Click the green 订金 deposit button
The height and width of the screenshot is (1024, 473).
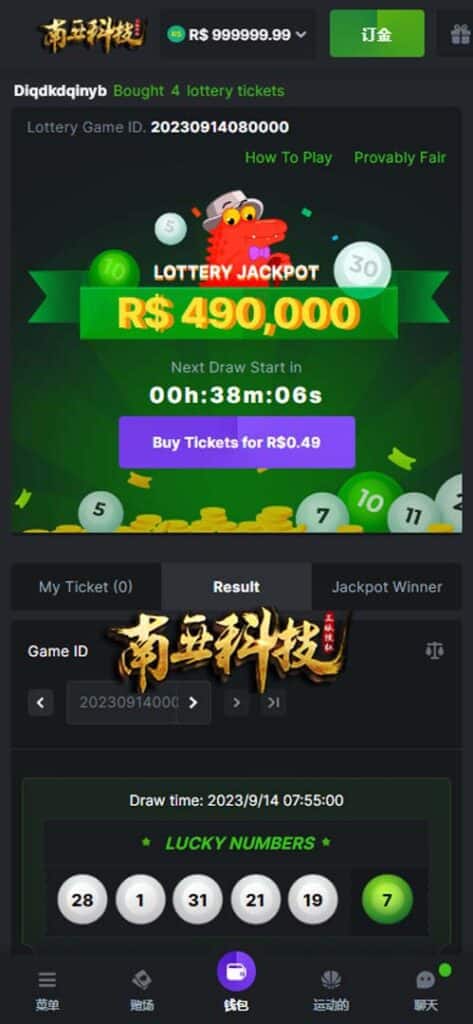click(x=377, y=34)
